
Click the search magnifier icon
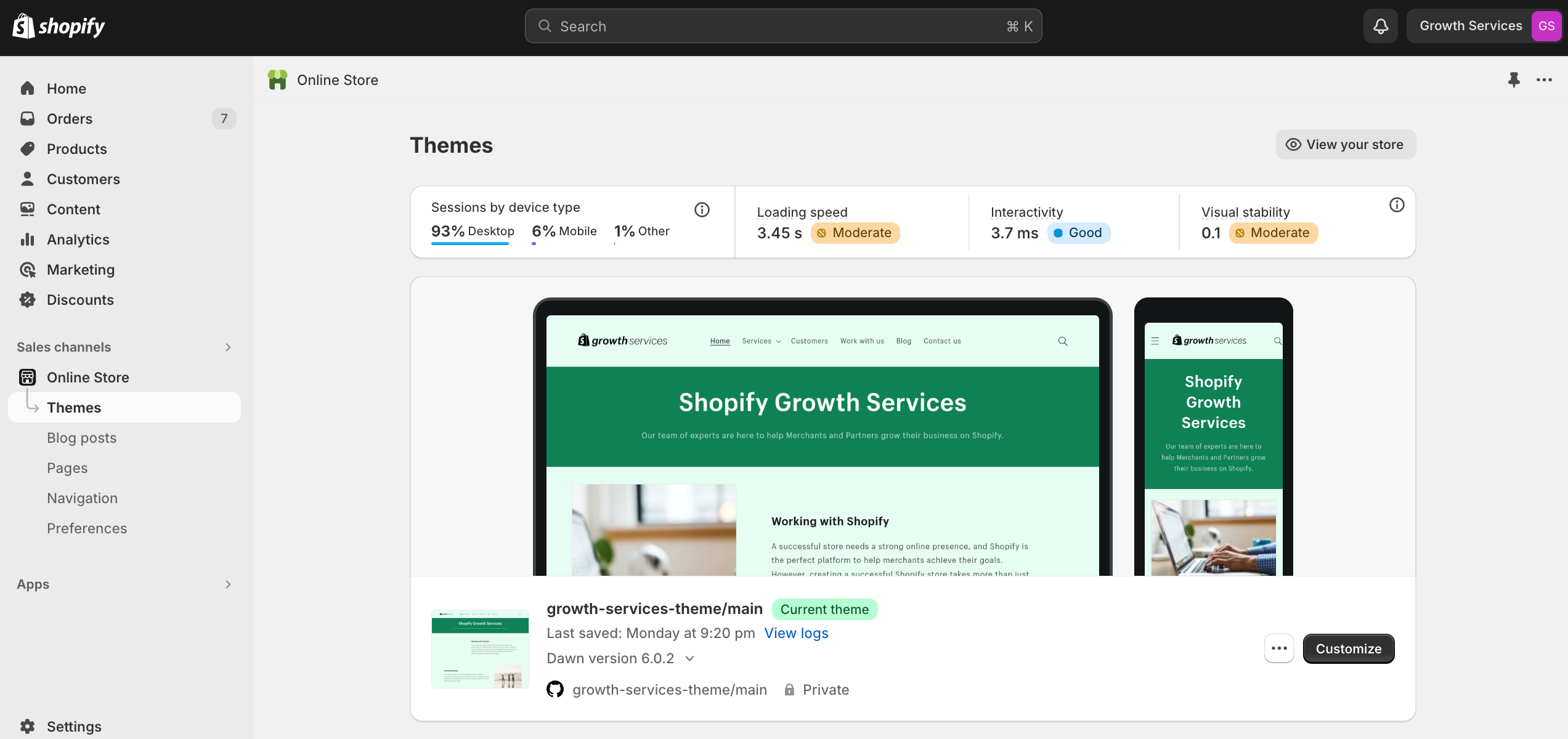(545, 26)
